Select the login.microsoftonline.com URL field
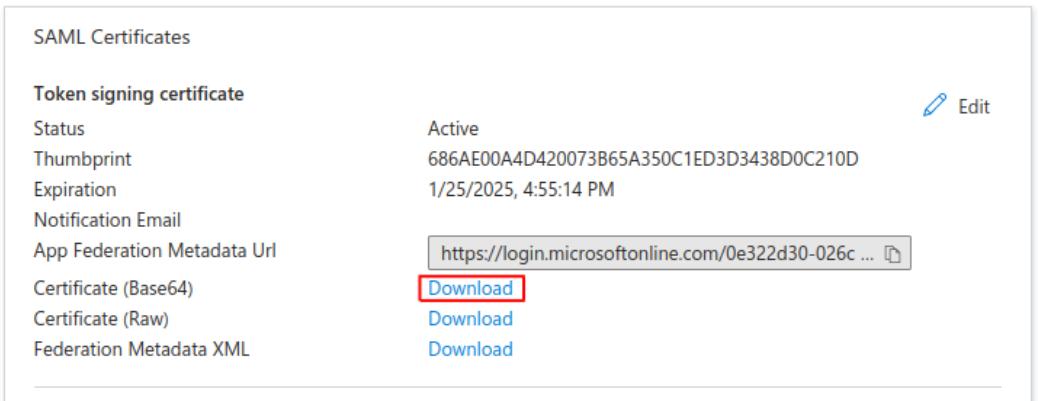This screenshot has height=401, width=1038. pos(669,253)
